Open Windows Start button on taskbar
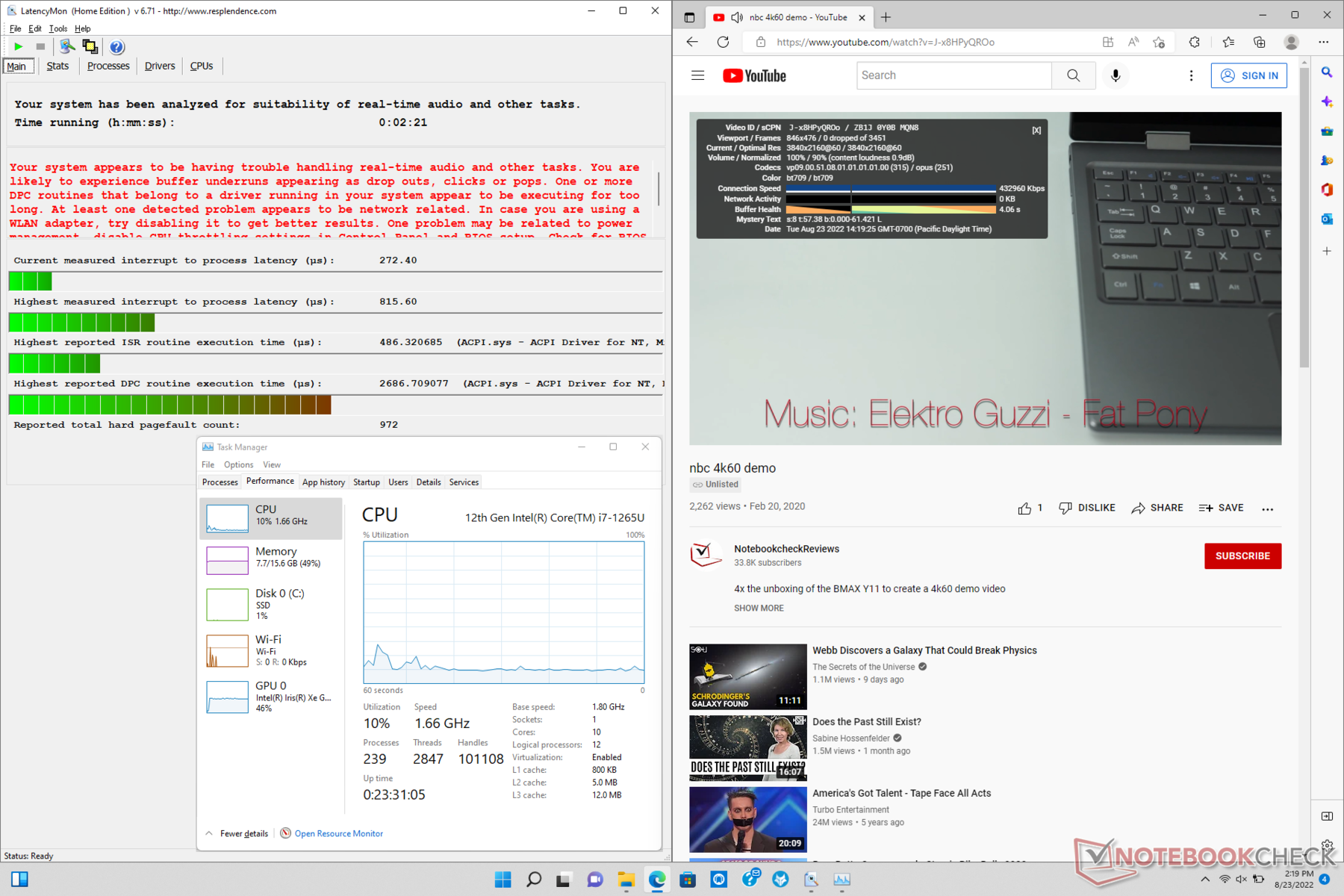This screenshot has width=1344, height=896. pos(503,879)
